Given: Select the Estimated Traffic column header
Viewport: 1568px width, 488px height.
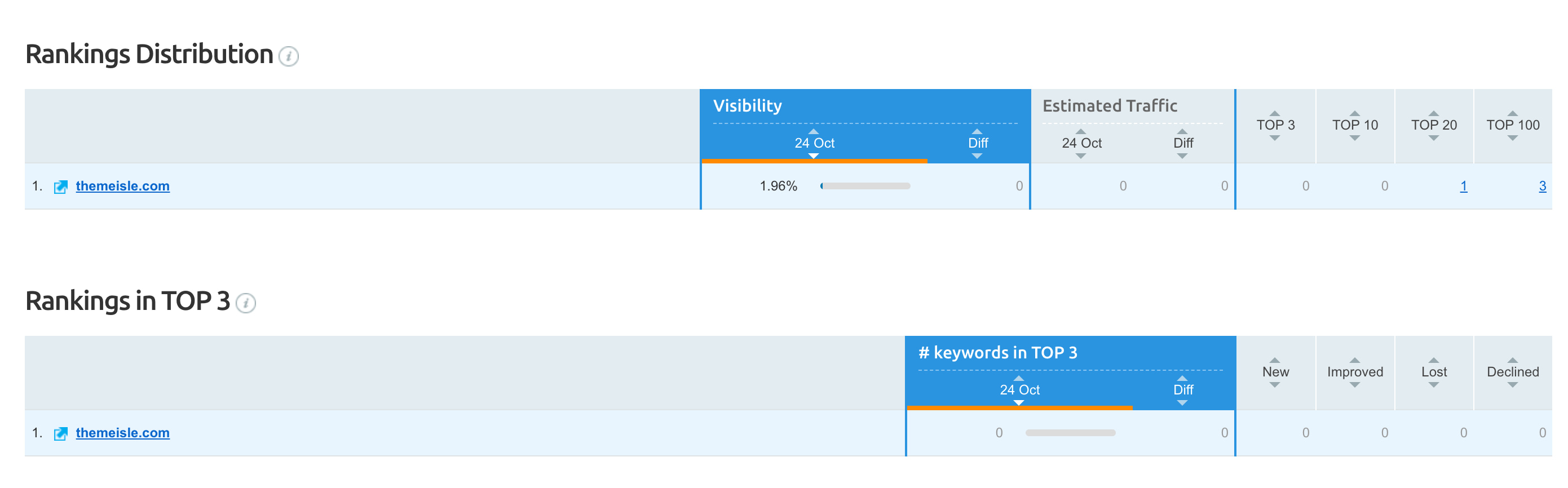Looking at the screenshot, I should click(1111, 105).
